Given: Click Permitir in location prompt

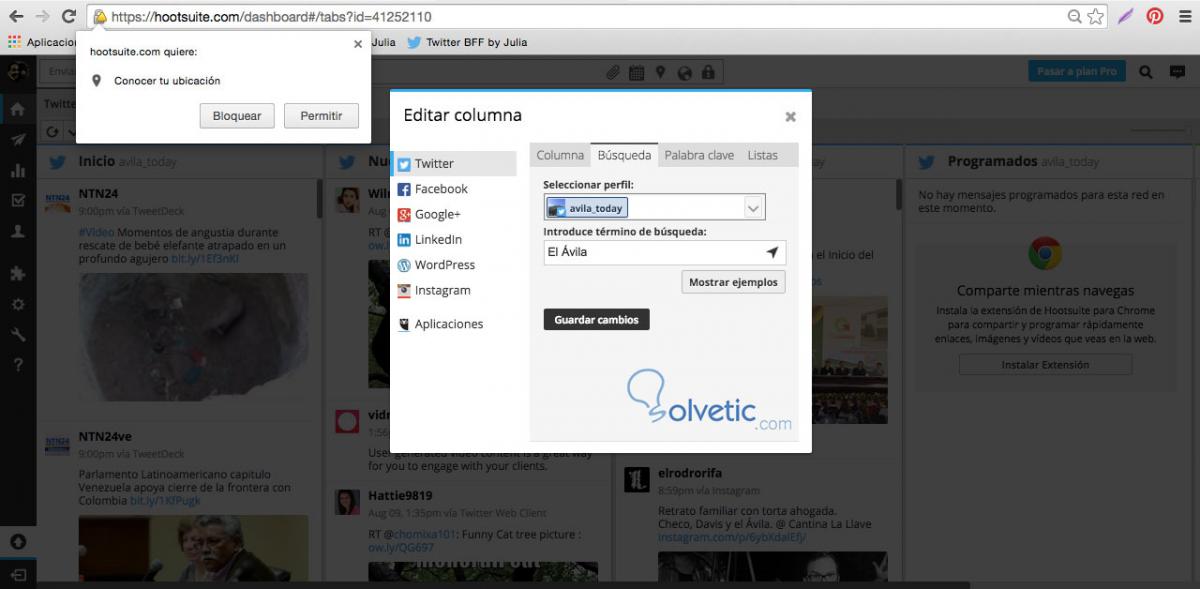Looking at the screenshot, I should click(321, 116).
